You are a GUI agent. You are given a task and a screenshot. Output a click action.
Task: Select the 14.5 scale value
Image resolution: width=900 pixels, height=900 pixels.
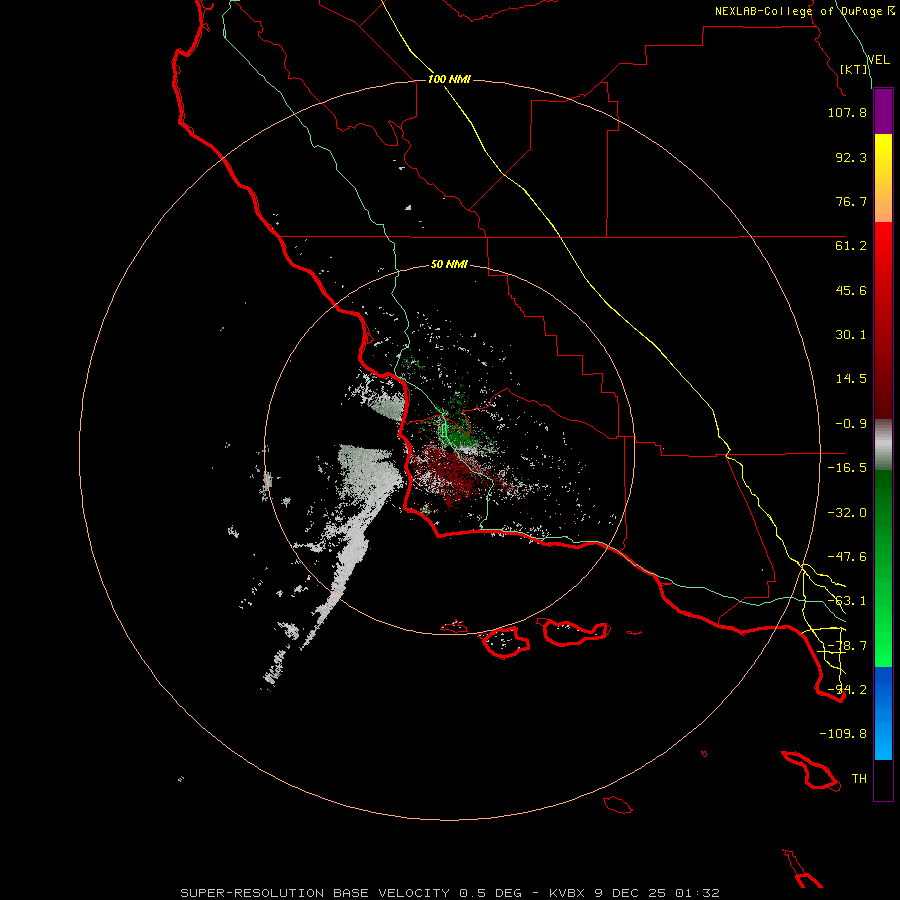click(851, 379)
